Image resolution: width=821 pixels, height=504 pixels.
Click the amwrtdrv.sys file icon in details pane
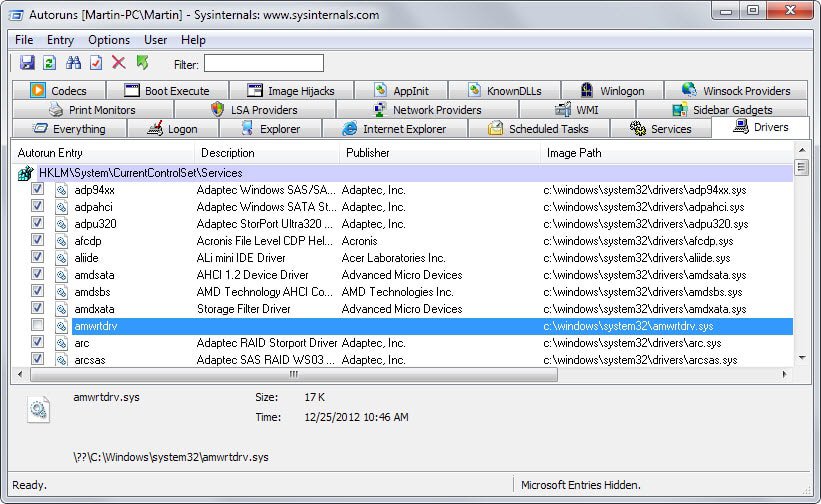[39, 410]
